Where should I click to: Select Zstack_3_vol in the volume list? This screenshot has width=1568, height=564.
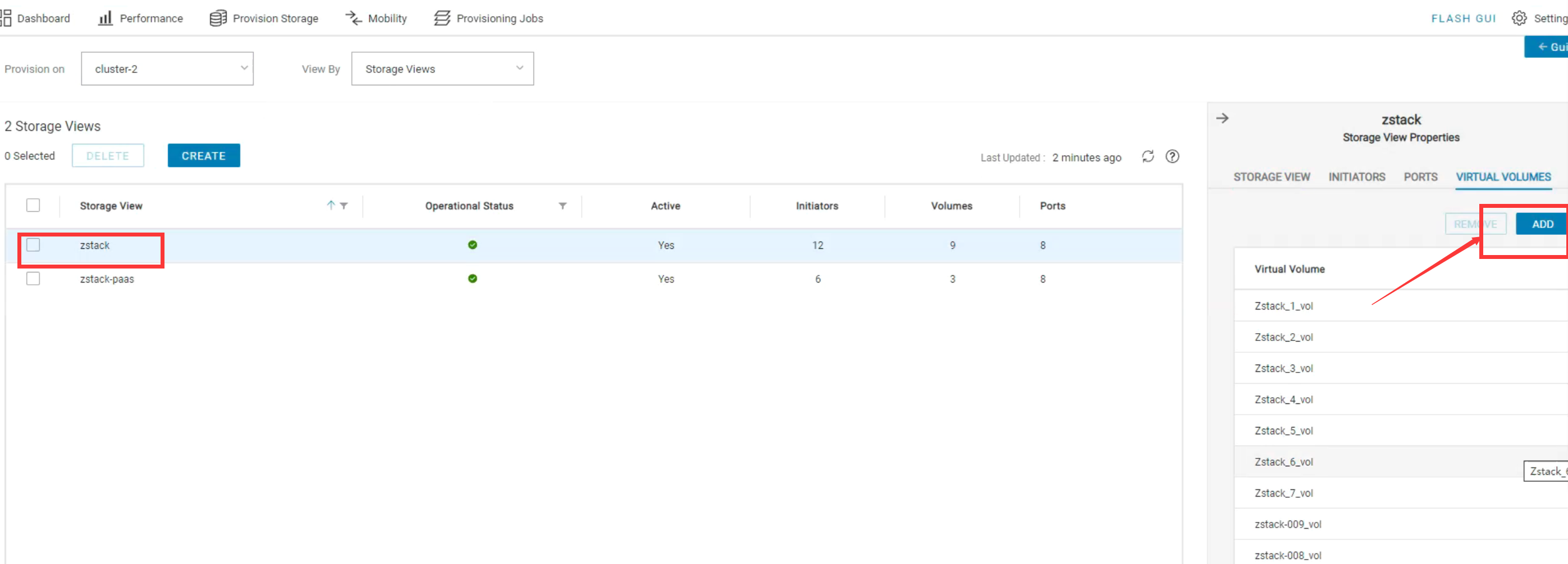1283,369
